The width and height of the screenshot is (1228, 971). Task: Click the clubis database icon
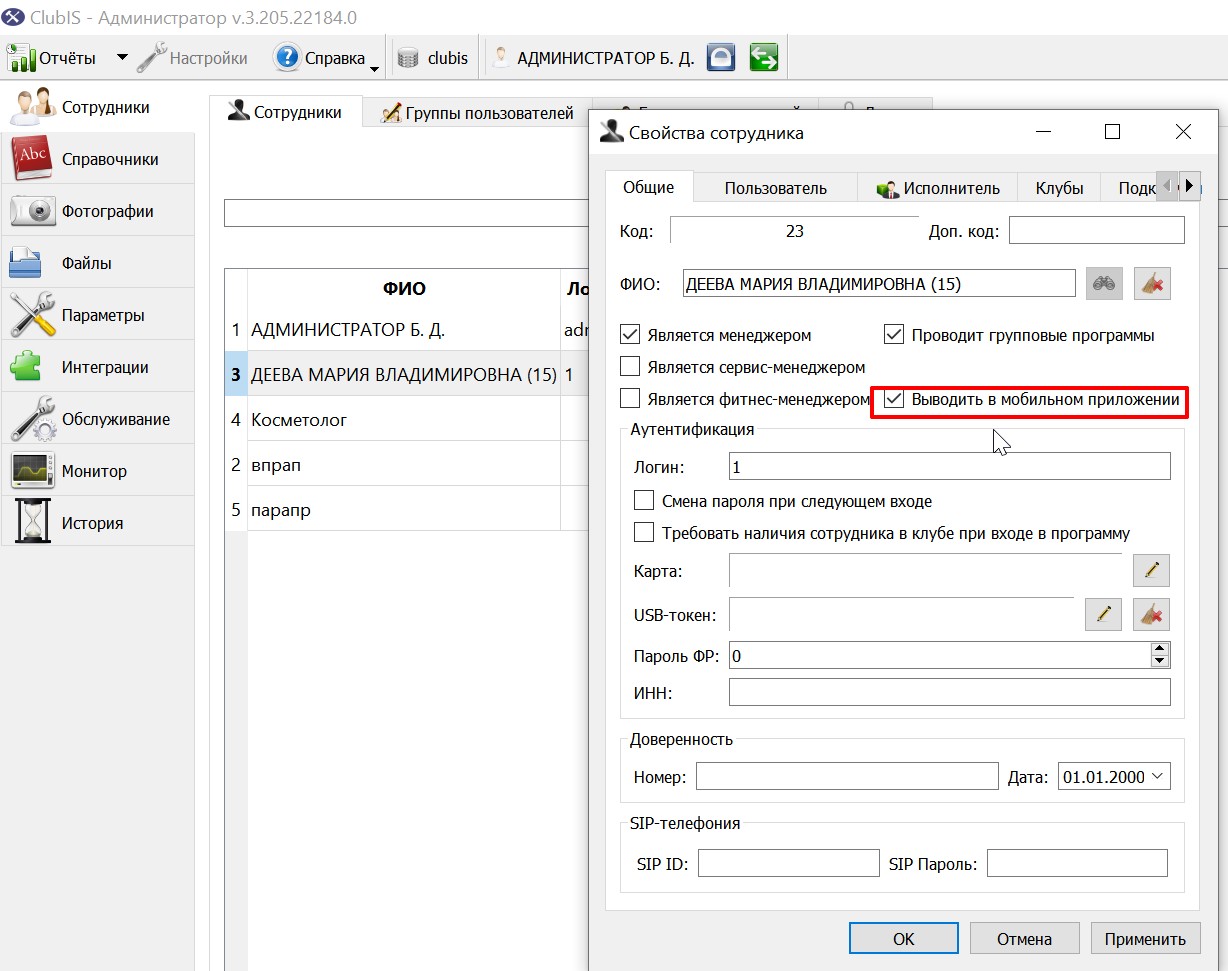tap(408, 58)
